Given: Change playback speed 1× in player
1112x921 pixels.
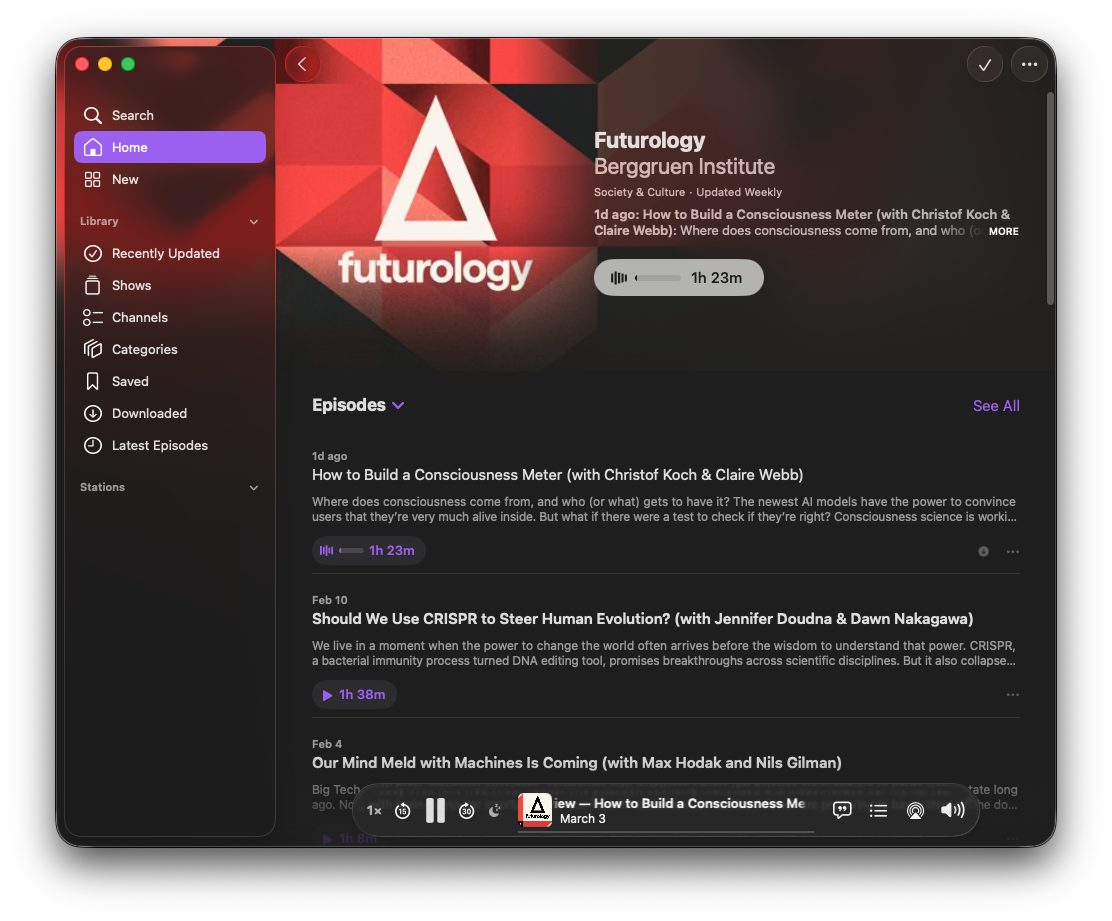Looking at the screenshot, I should [x=374, y=810].
